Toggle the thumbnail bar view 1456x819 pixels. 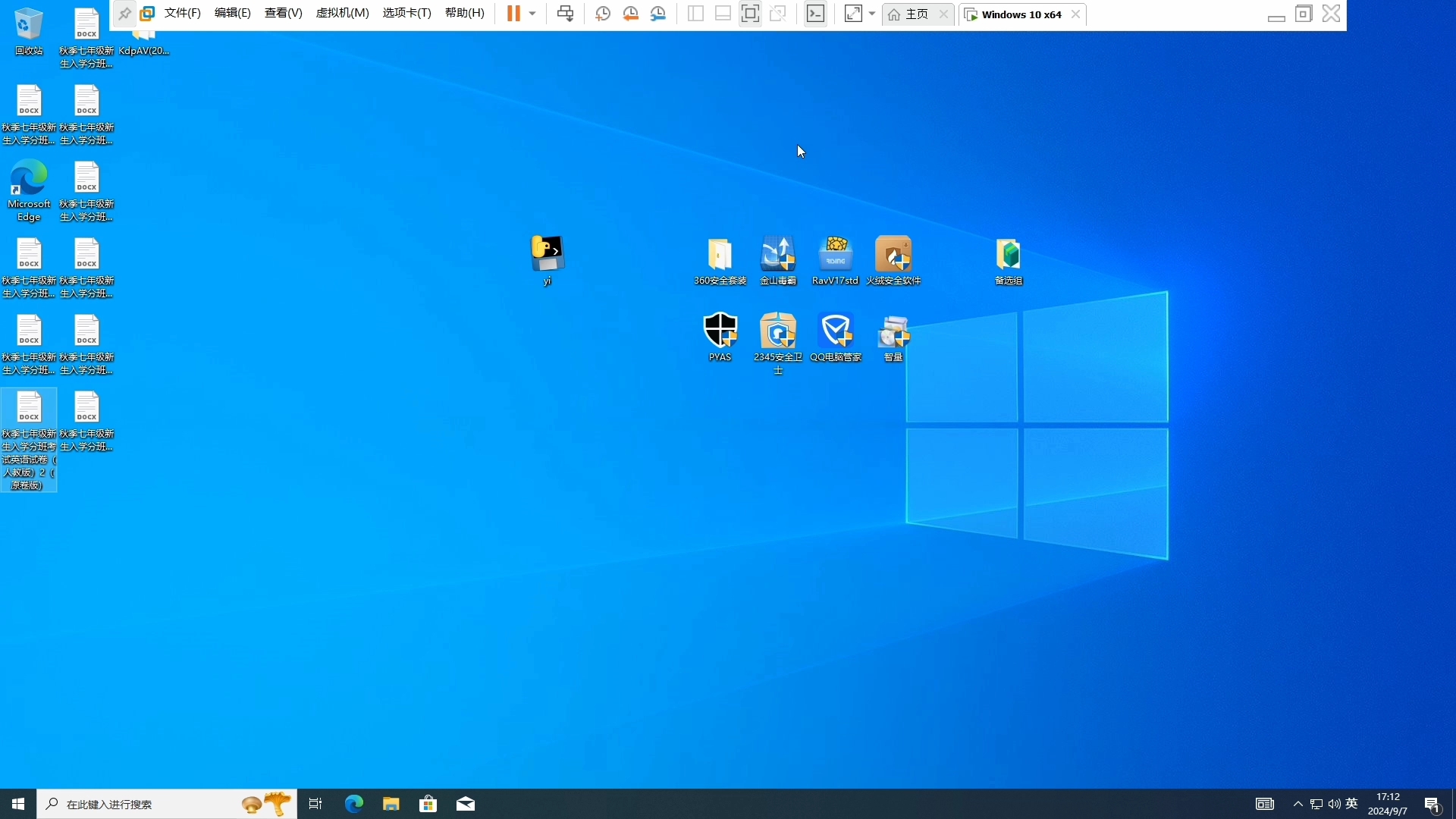723,14
